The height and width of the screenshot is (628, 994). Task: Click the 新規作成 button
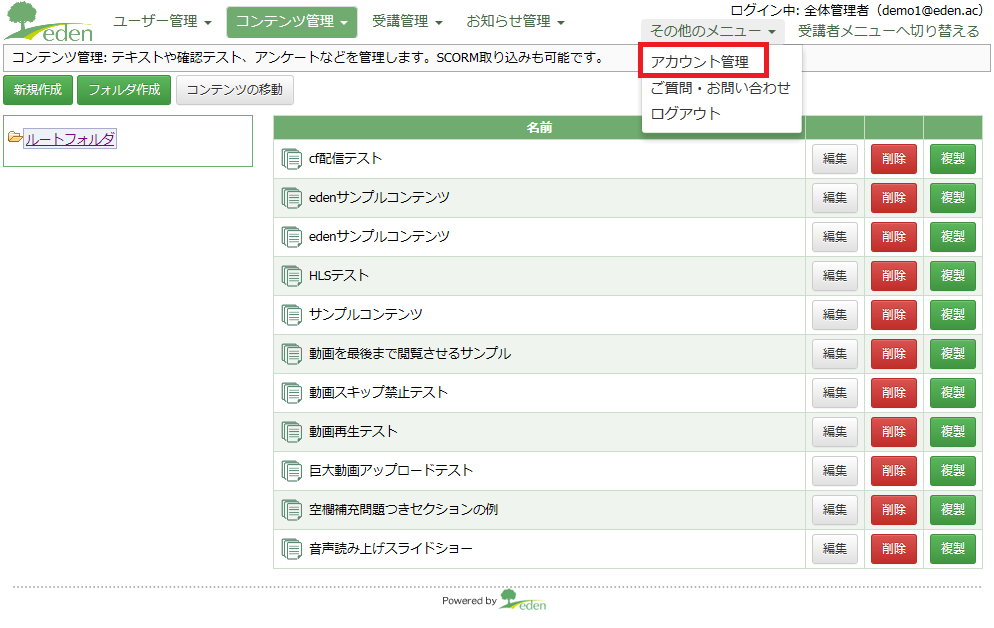pos(38,90)
